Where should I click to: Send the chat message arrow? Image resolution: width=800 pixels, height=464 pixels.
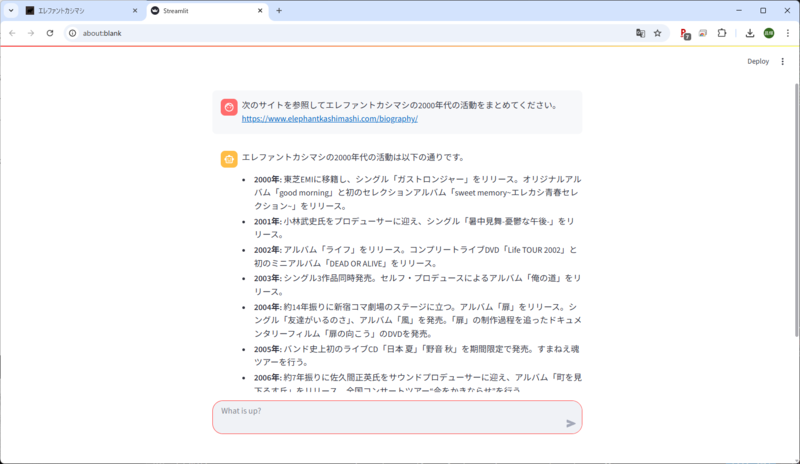pos(570,423)
